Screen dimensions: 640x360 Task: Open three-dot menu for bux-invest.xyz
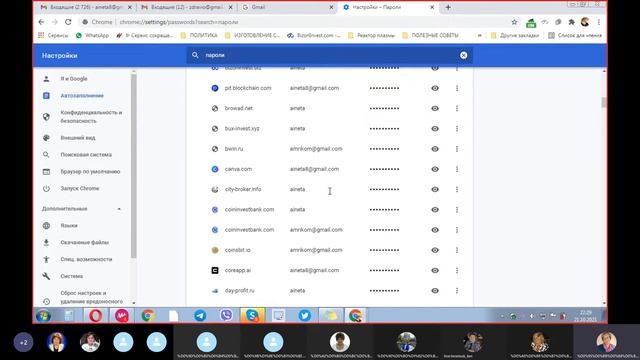tap(457, 129)
